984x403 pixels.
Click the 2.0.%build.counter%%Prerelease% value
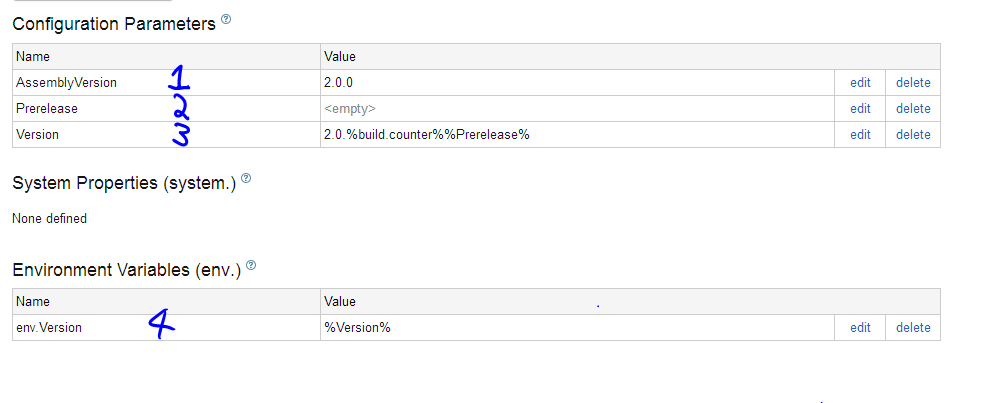pos(427,134)
